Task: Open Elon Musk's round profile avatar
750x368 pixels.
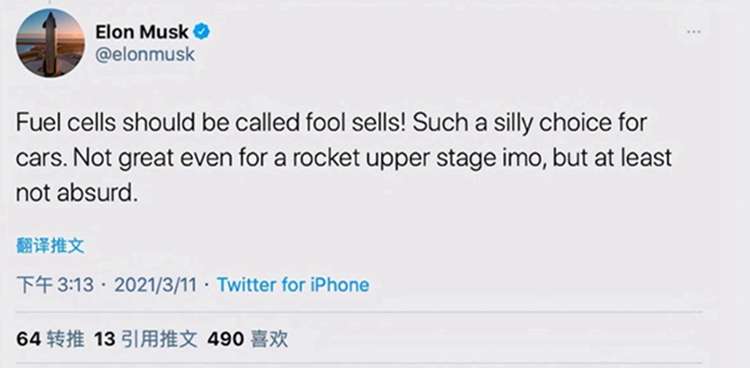Action: [x=50, y=43]
